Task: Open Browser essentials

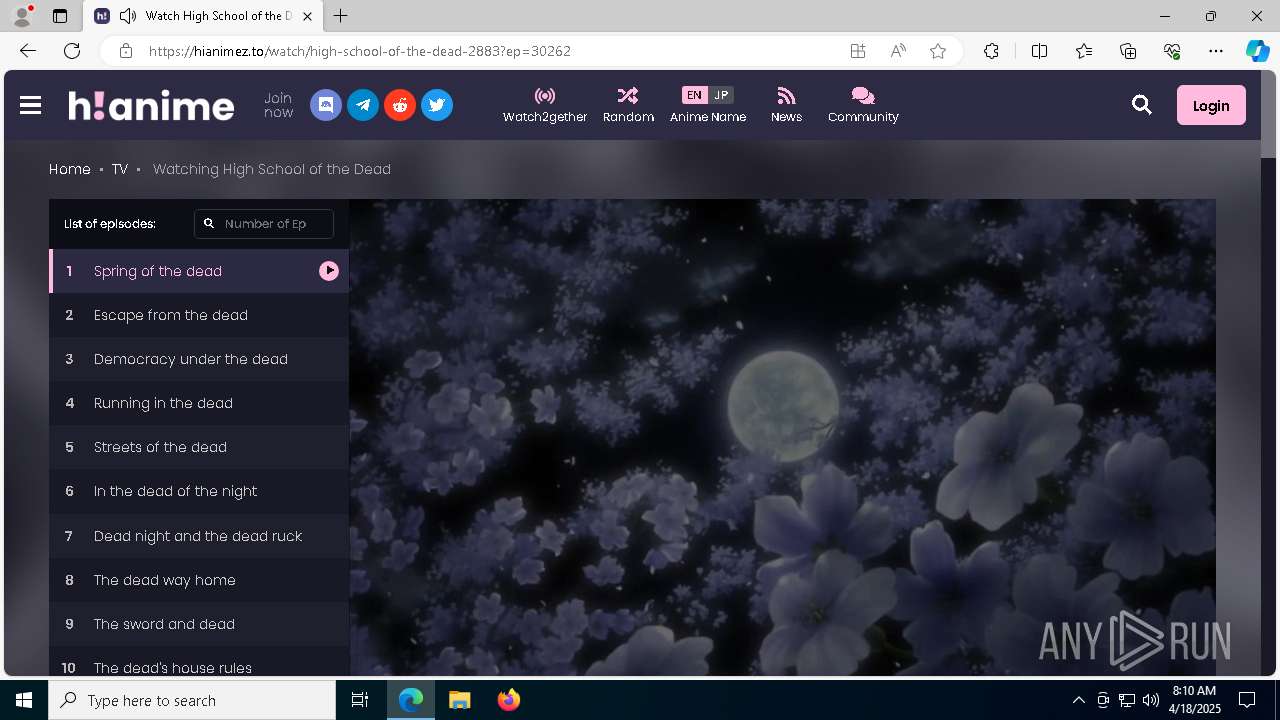Action: pyautogui.click(x=1172, y=51)
